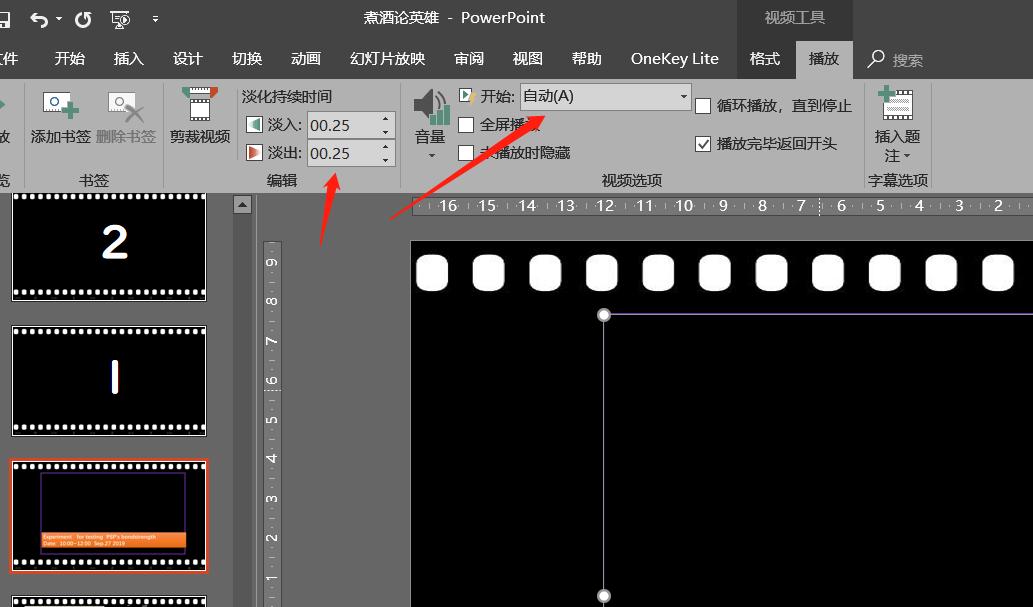
Task: Click the Undo icon in quick access toolbar
Action: coord(38,18)
